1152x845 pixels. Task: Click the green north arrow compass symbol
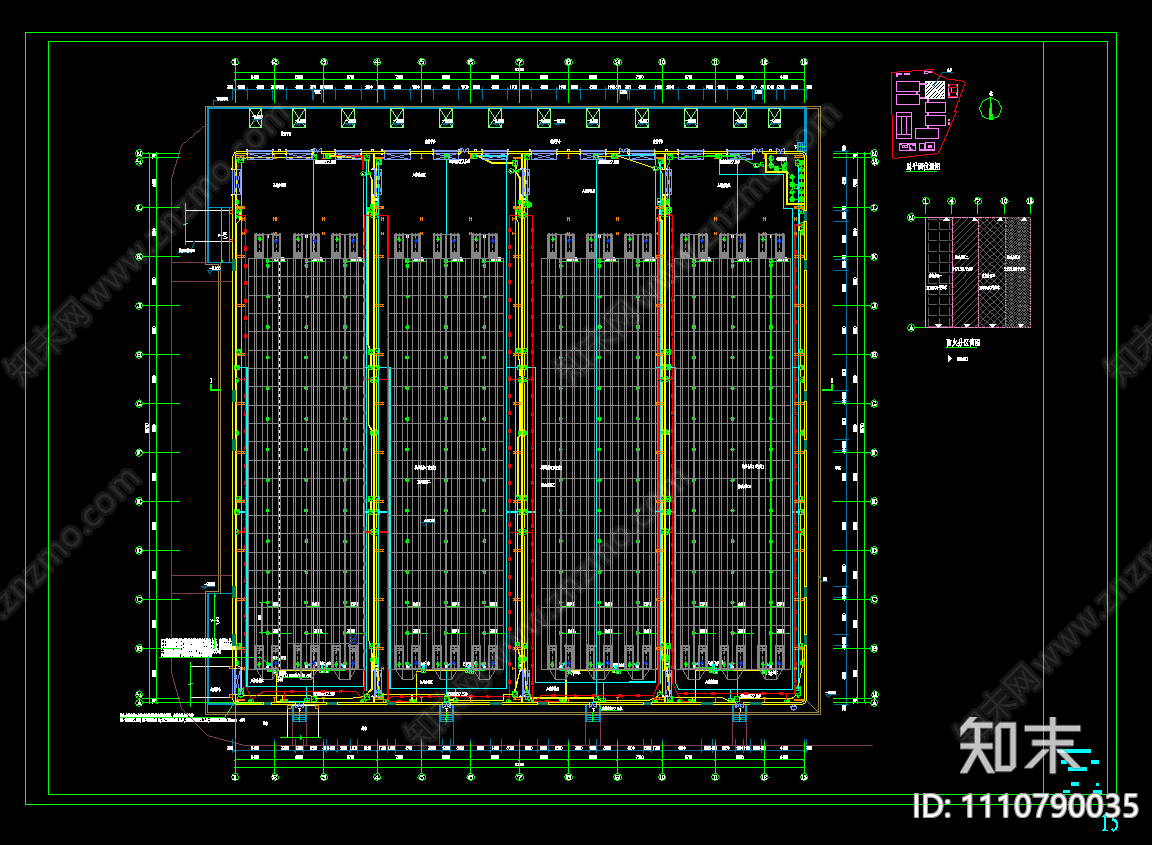coord(990,107)
